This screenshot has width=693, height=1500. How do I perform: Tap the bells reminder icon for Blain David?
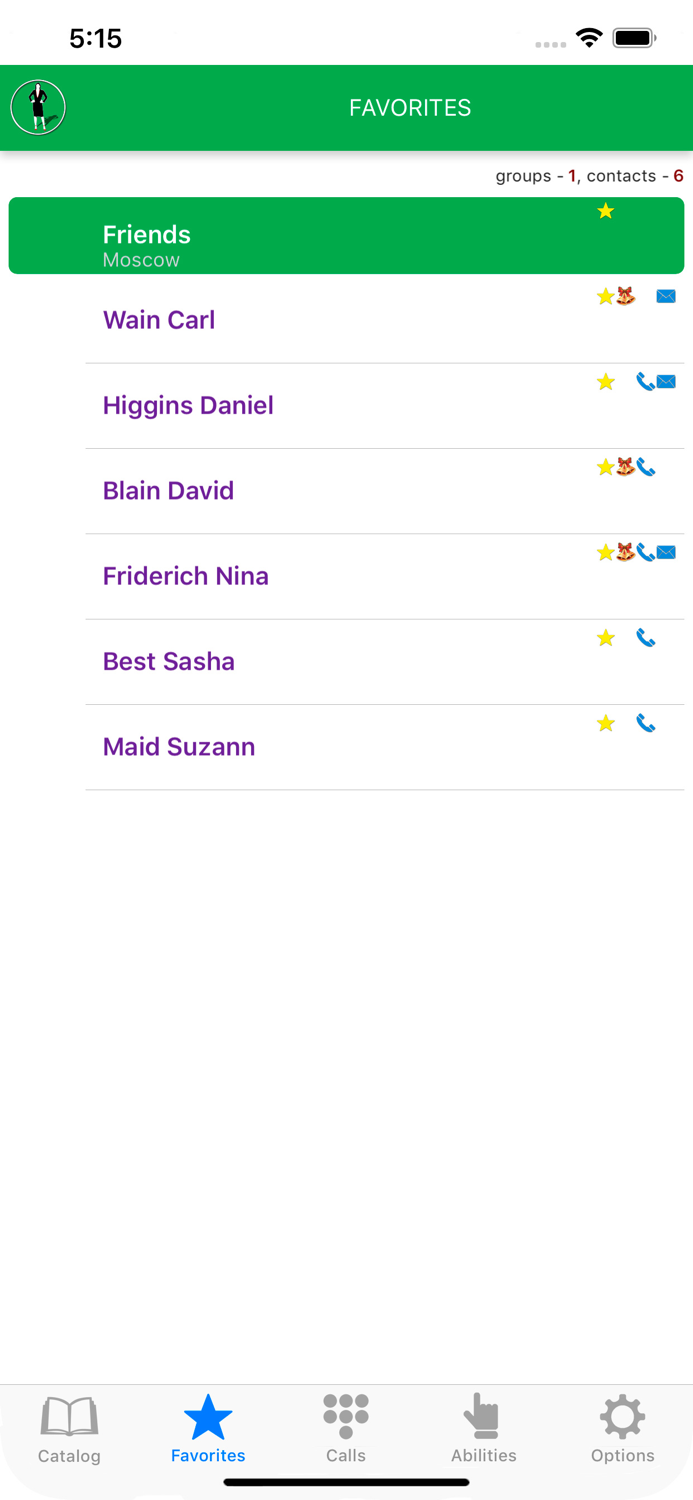623,467
